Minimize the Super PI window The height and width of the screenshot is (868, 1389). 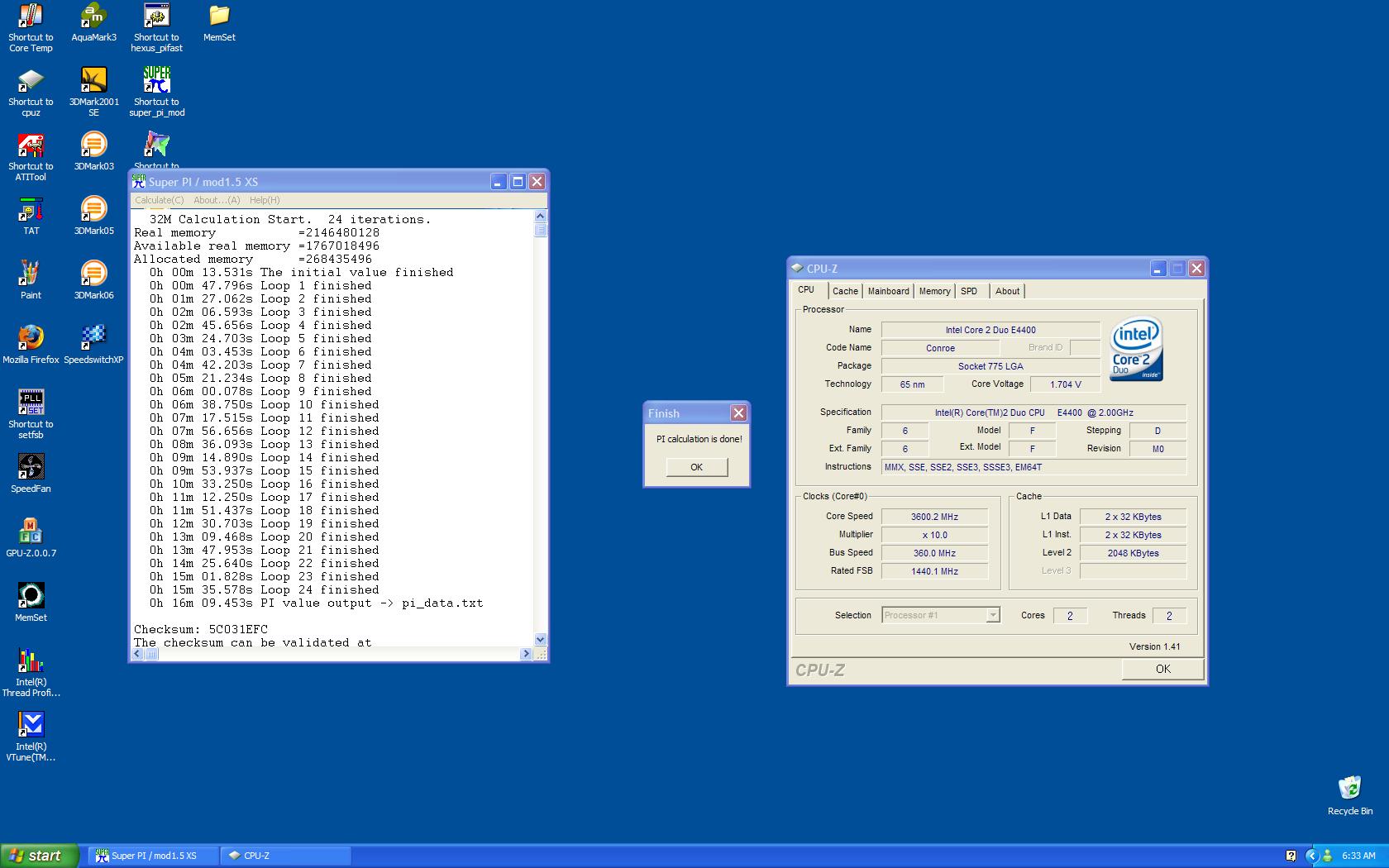[498, 182]
